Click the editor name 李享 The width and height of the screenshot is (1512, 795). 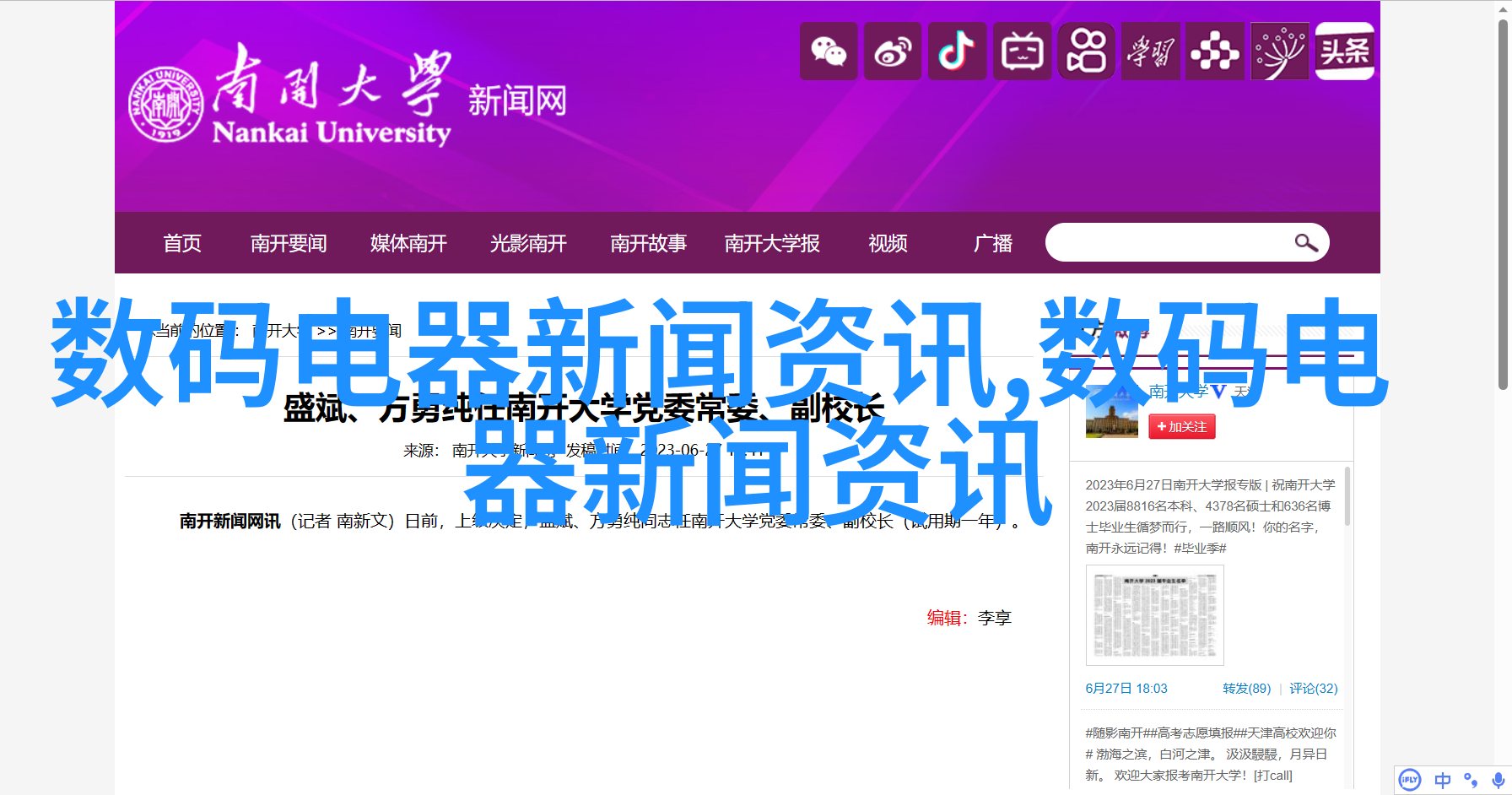pos(995,618)
